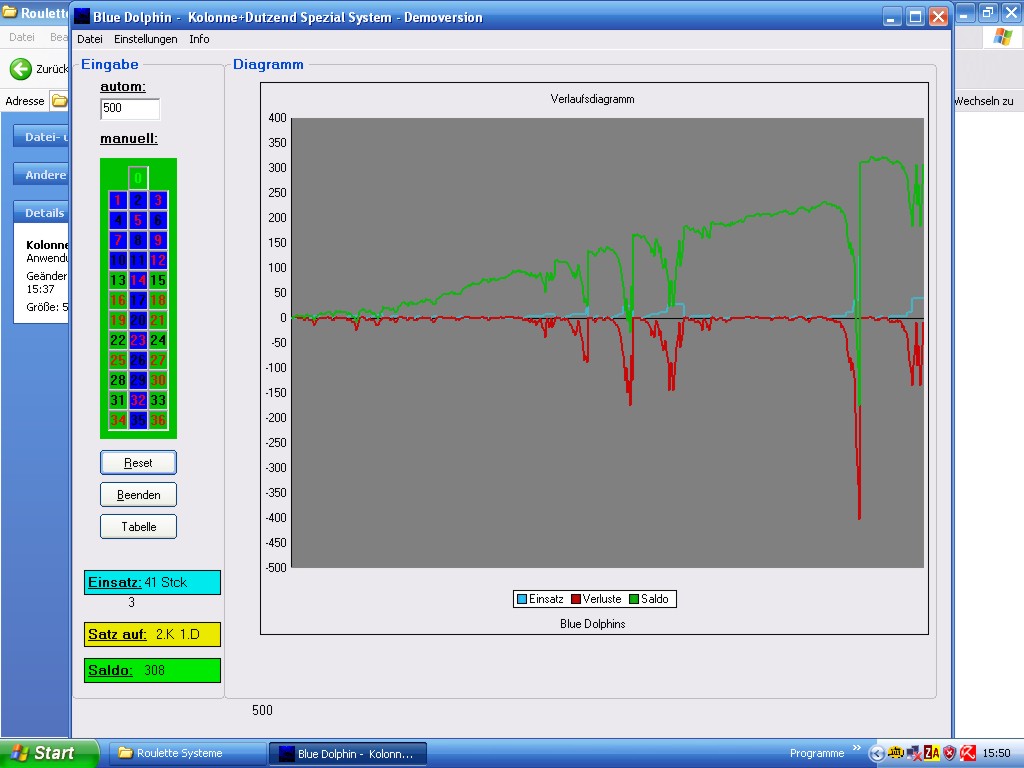
Task: Open the Datei menu in Explorer window
Action: tap(22, 37)
